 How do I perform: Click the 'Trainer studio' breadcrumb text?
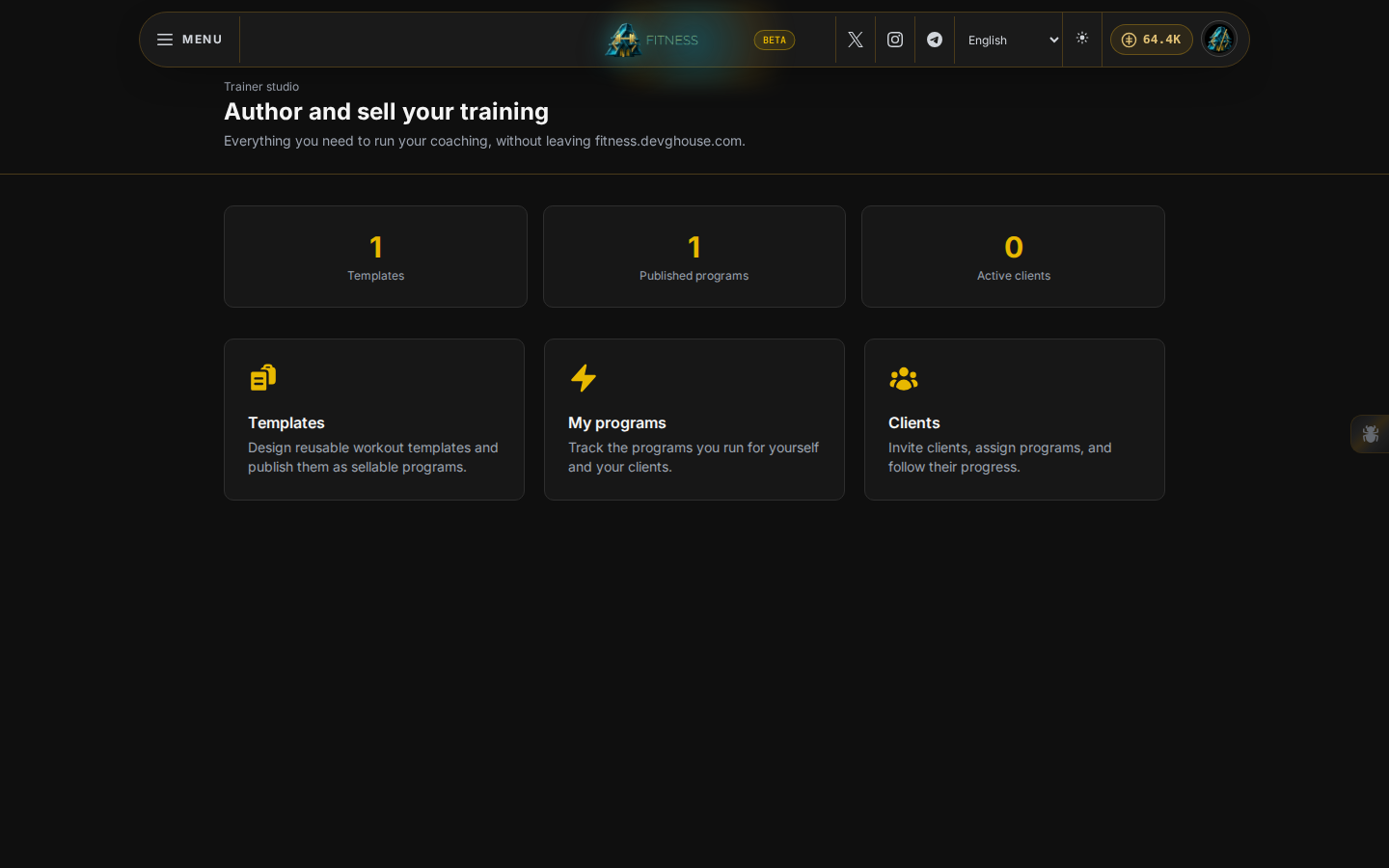click(x=261, y=87)
